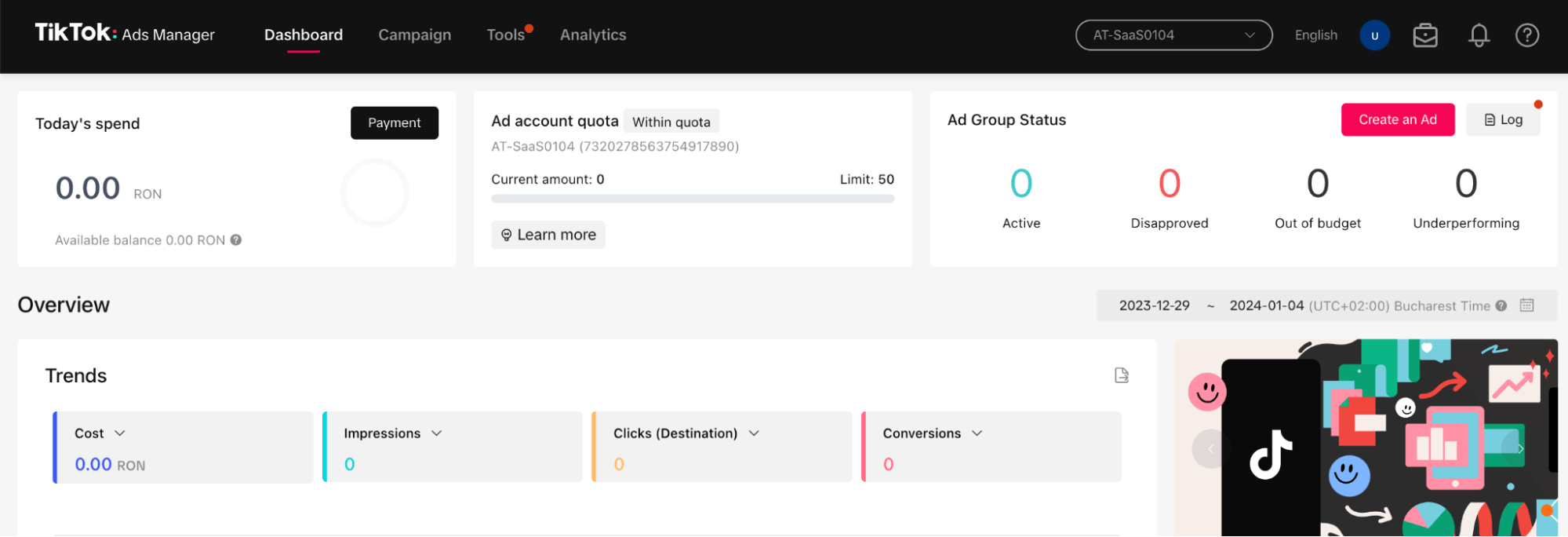
Task: Click Create an Ad button
Action: pyautogui.click(x=1398, y=120)
